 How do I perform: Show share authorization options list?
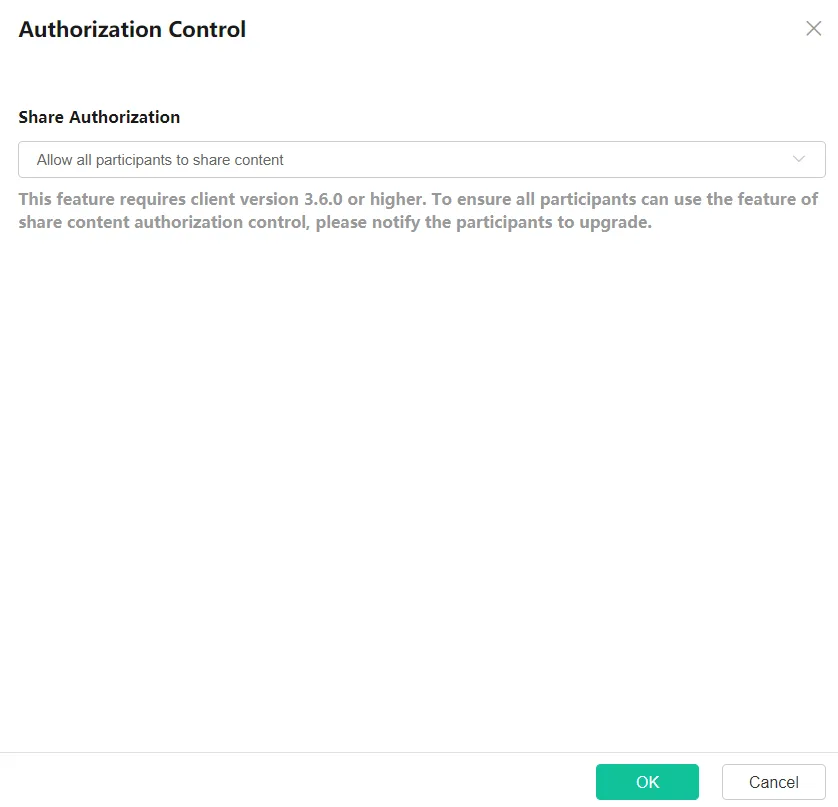(x=799, y=159)
